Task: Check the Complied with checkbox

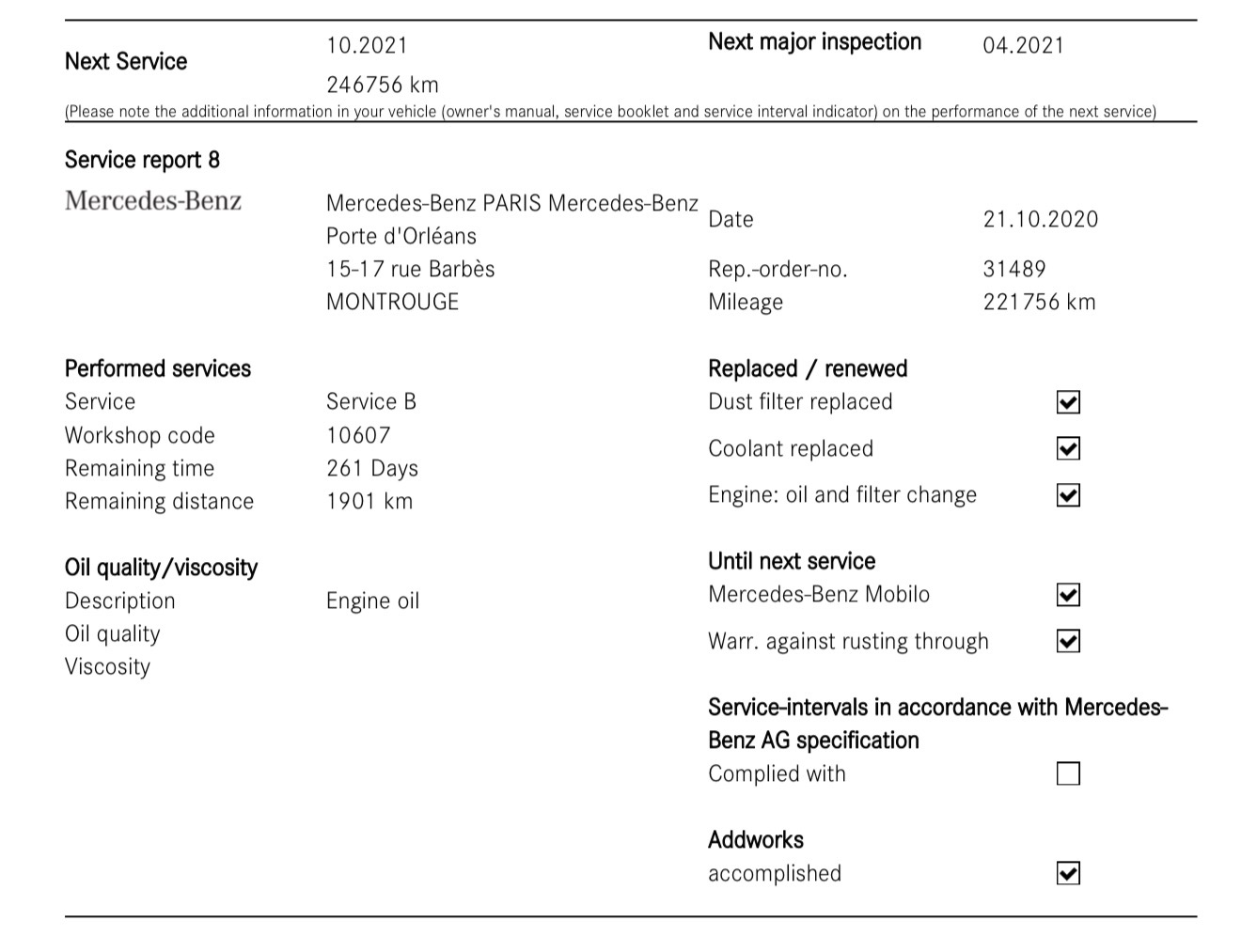Action: tap(1068, 773)
